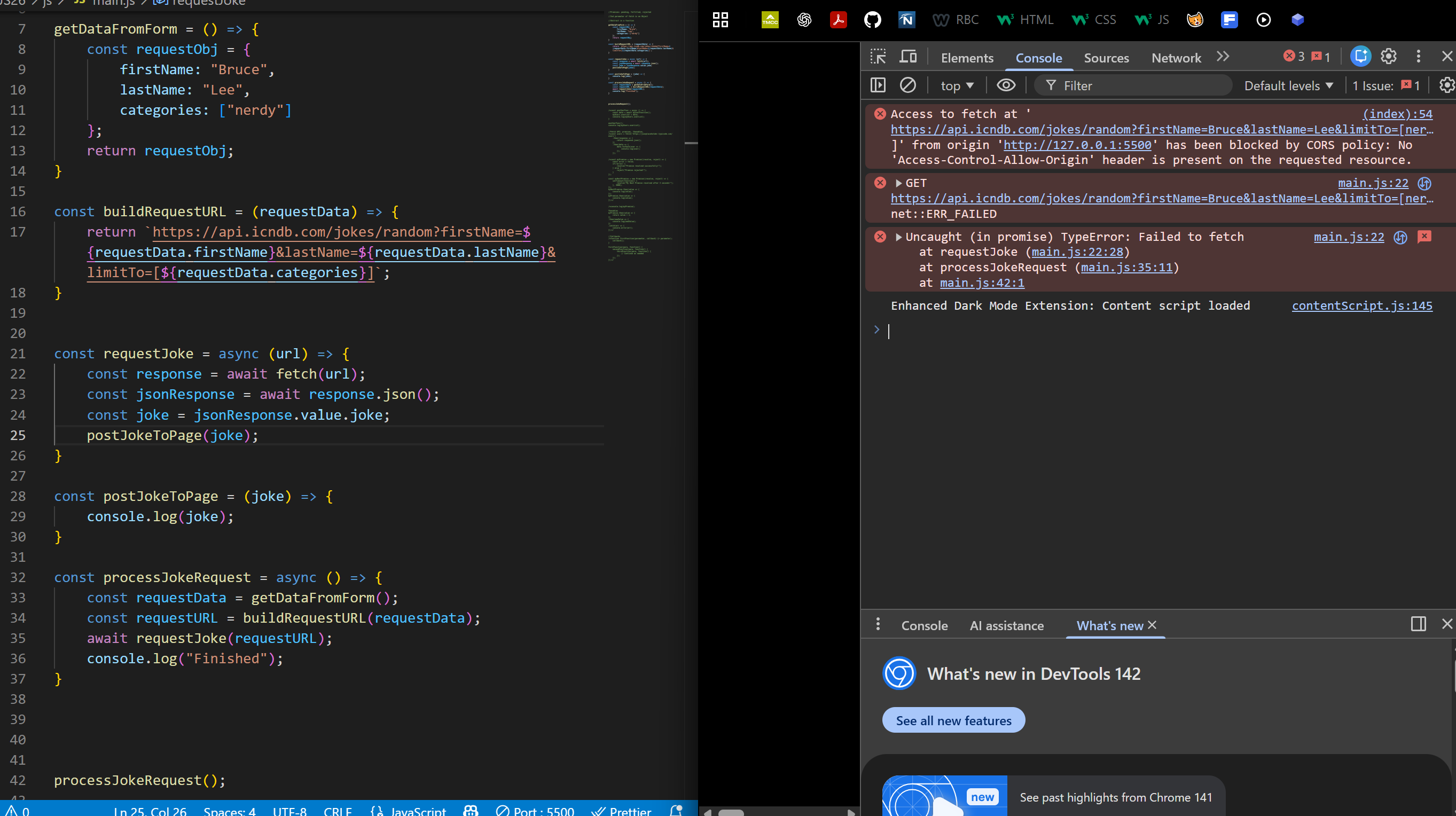
Task: Click the clear console icon
Action: click(x=908, y=85)
